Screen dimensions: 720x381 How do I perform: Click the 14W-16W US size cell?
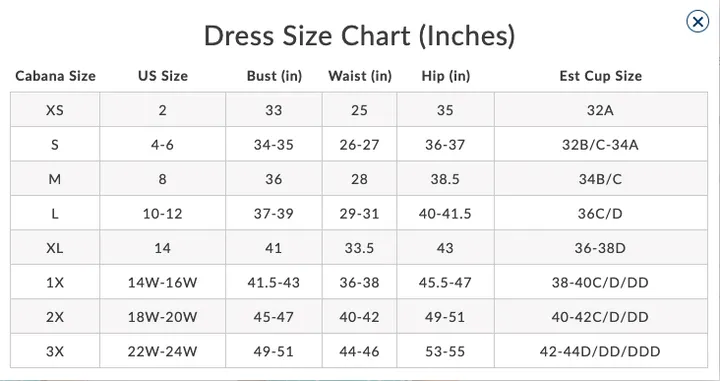(163, 282)
